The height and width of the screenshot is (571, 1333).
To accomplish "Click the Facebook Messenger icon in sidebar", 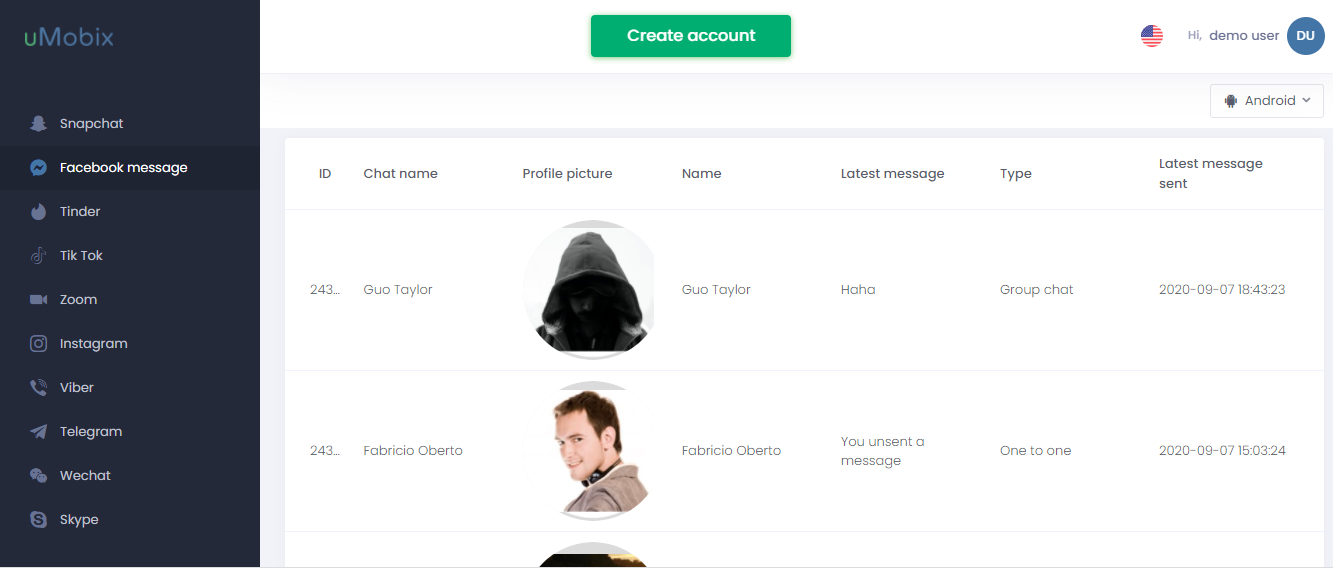I will coord(38,168).
